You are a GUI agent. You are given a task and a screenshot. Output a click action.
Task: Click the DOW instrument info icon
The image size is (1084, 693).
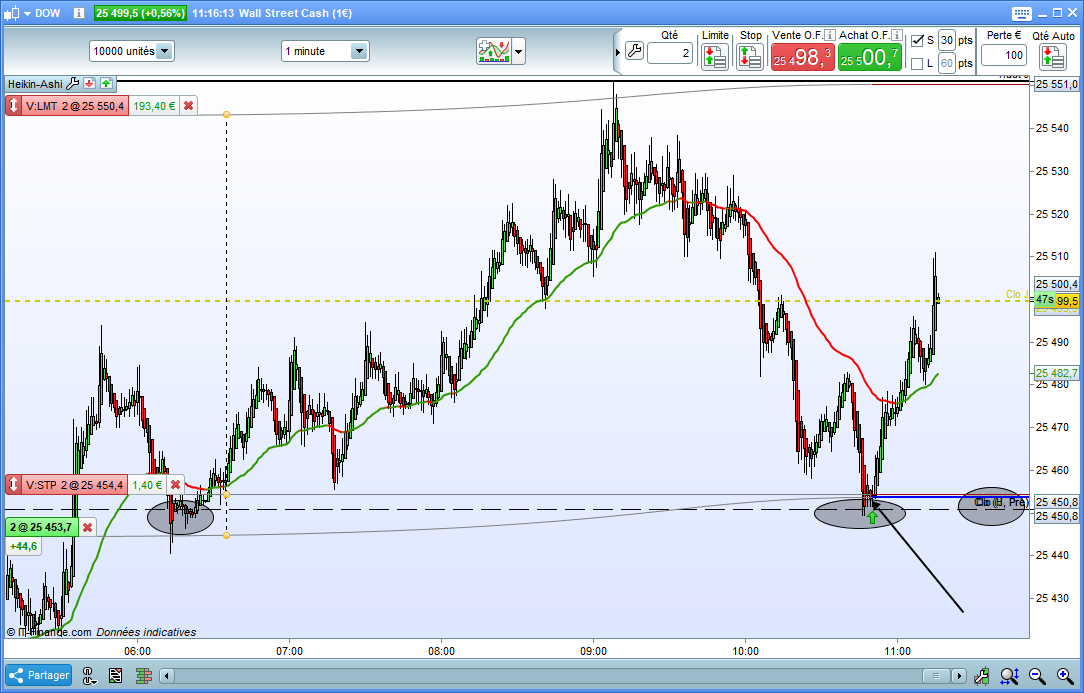pyautogui.click(x=79, y=13)
